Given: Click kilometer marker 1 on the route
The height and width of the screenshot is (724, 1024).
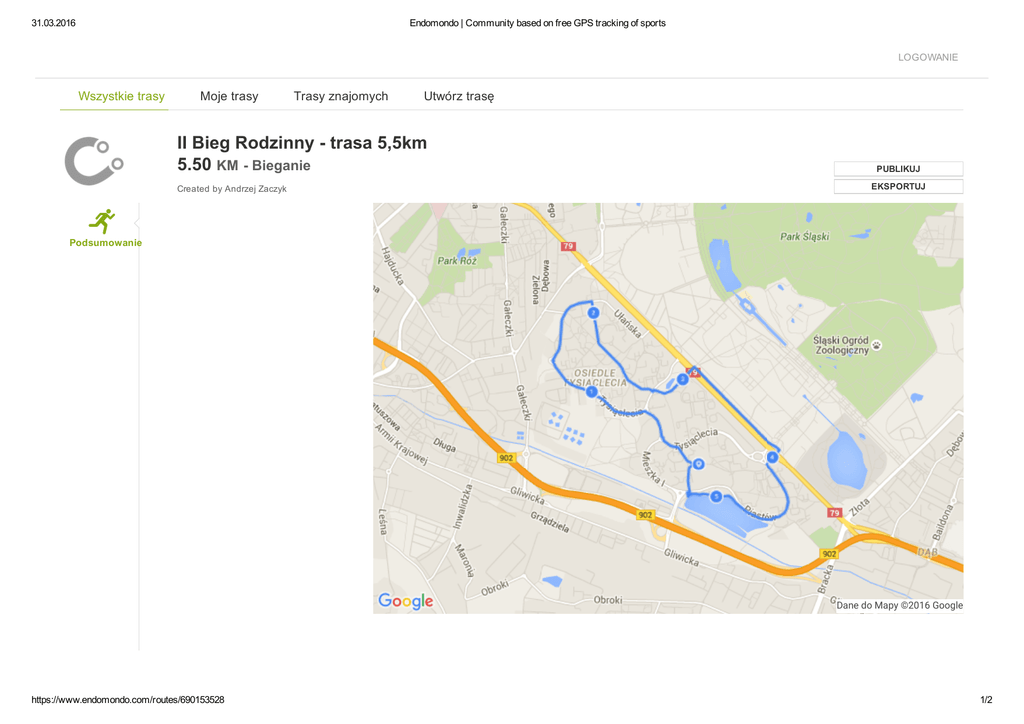Looking at the screenshot, I should 592,391.
